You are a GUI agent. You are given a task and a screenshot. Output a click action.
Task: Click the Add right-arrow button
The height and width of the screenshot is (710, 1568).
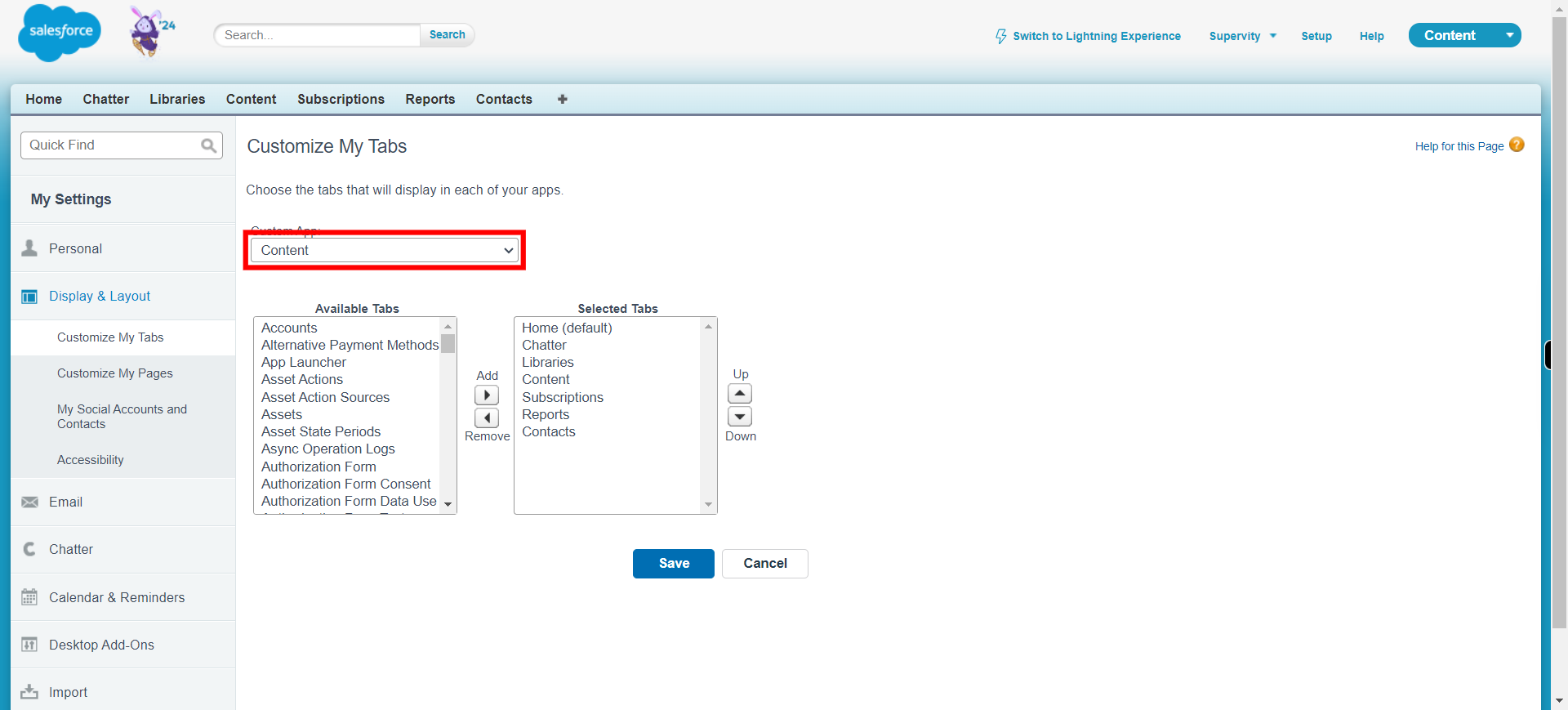(487, 395)
